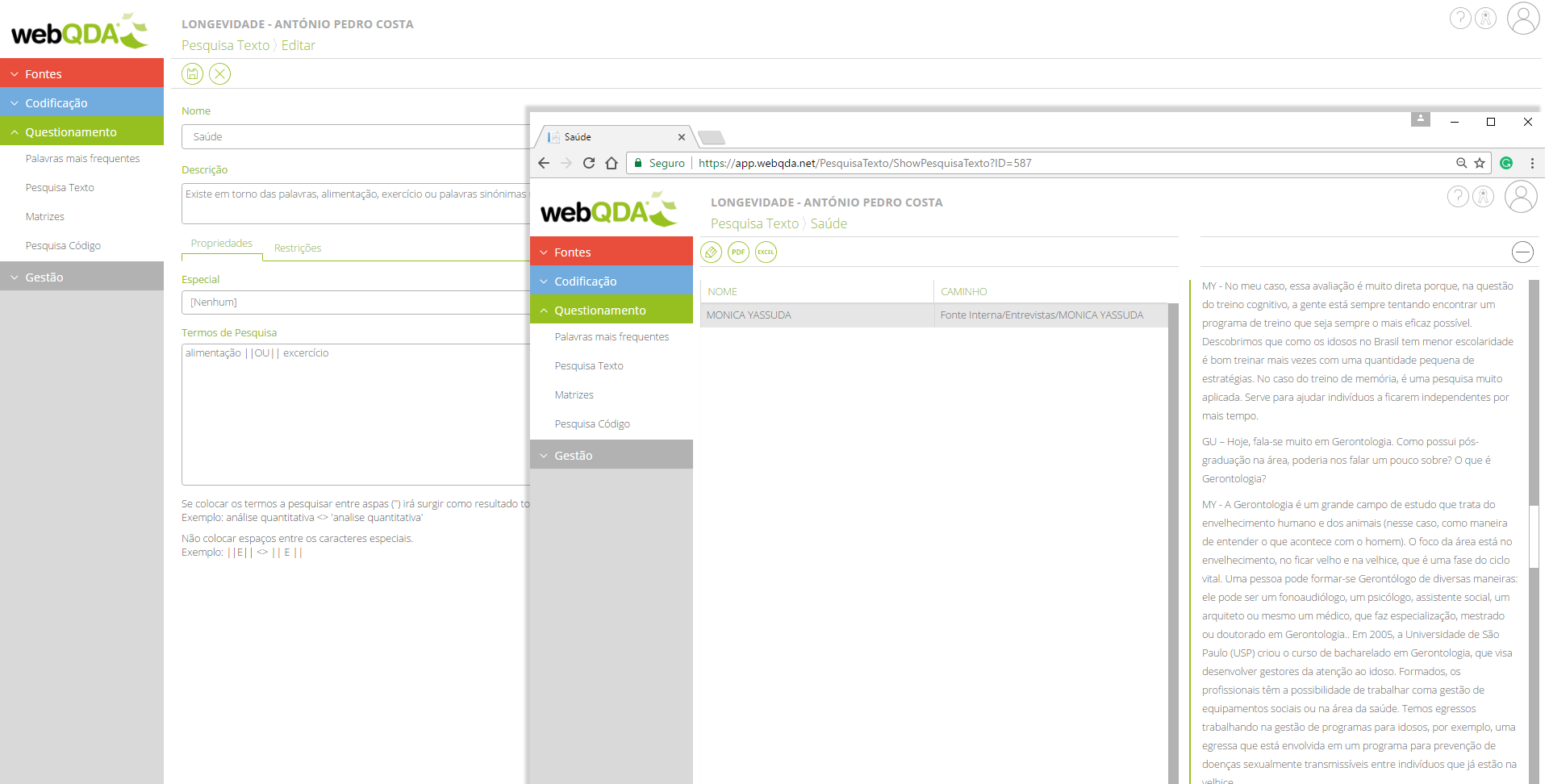
Task: Expand Fontes section in back window sidebar
Action: pyautogui.click(x=81, y=73)
